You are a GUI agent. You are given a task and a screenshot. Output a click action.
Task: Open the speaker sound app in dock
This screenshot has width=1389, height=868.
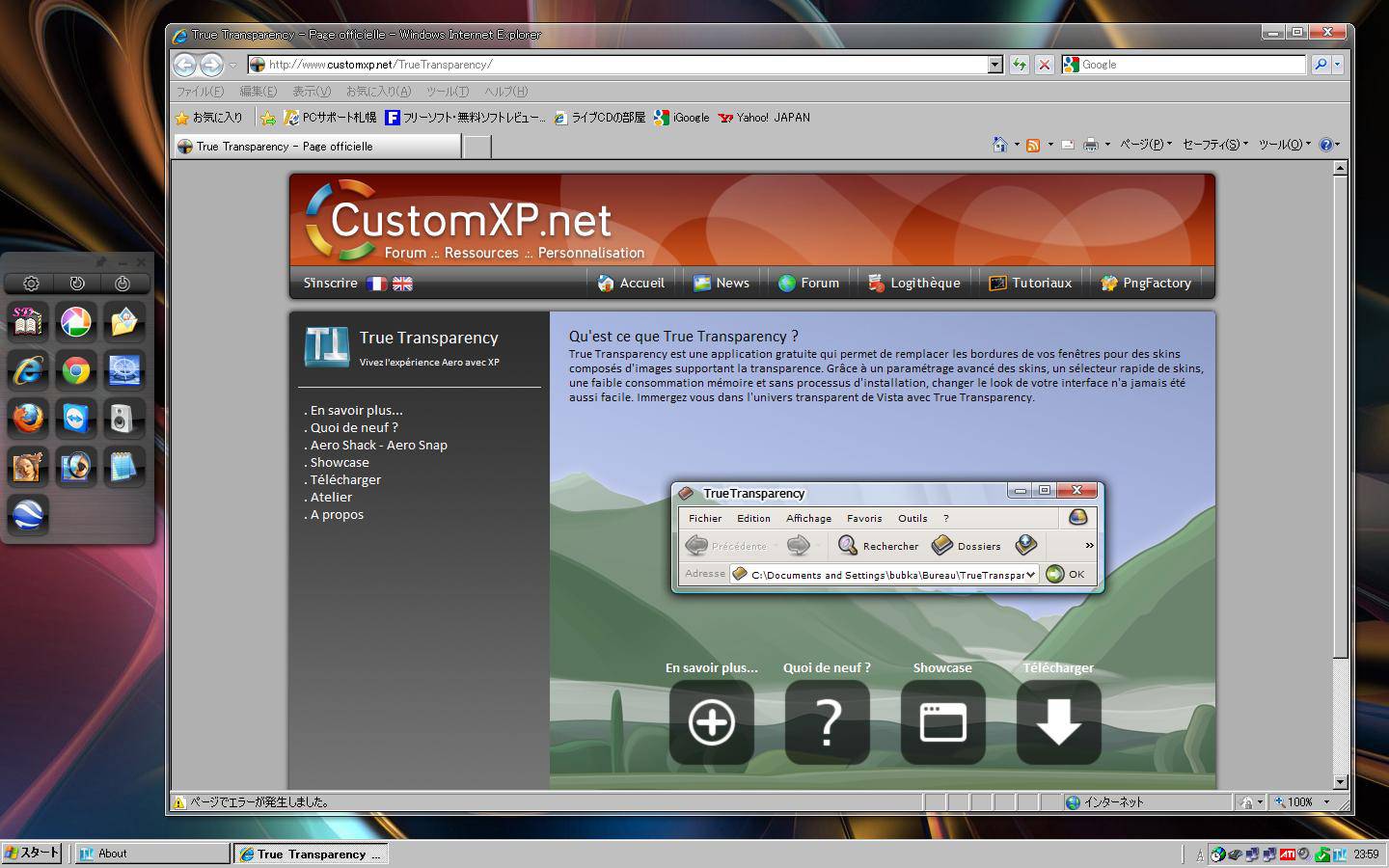pyautogui.click(x=124, y=419)
